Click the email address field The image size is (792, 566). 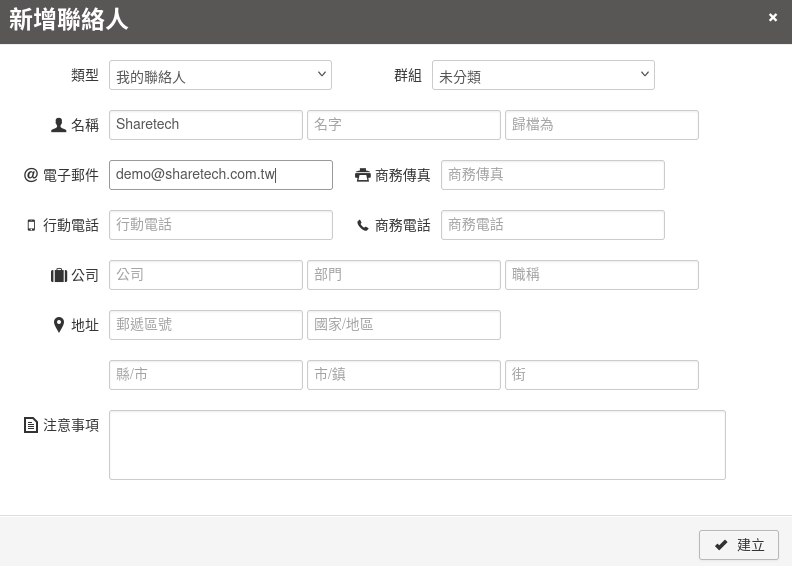coord(220,175)
